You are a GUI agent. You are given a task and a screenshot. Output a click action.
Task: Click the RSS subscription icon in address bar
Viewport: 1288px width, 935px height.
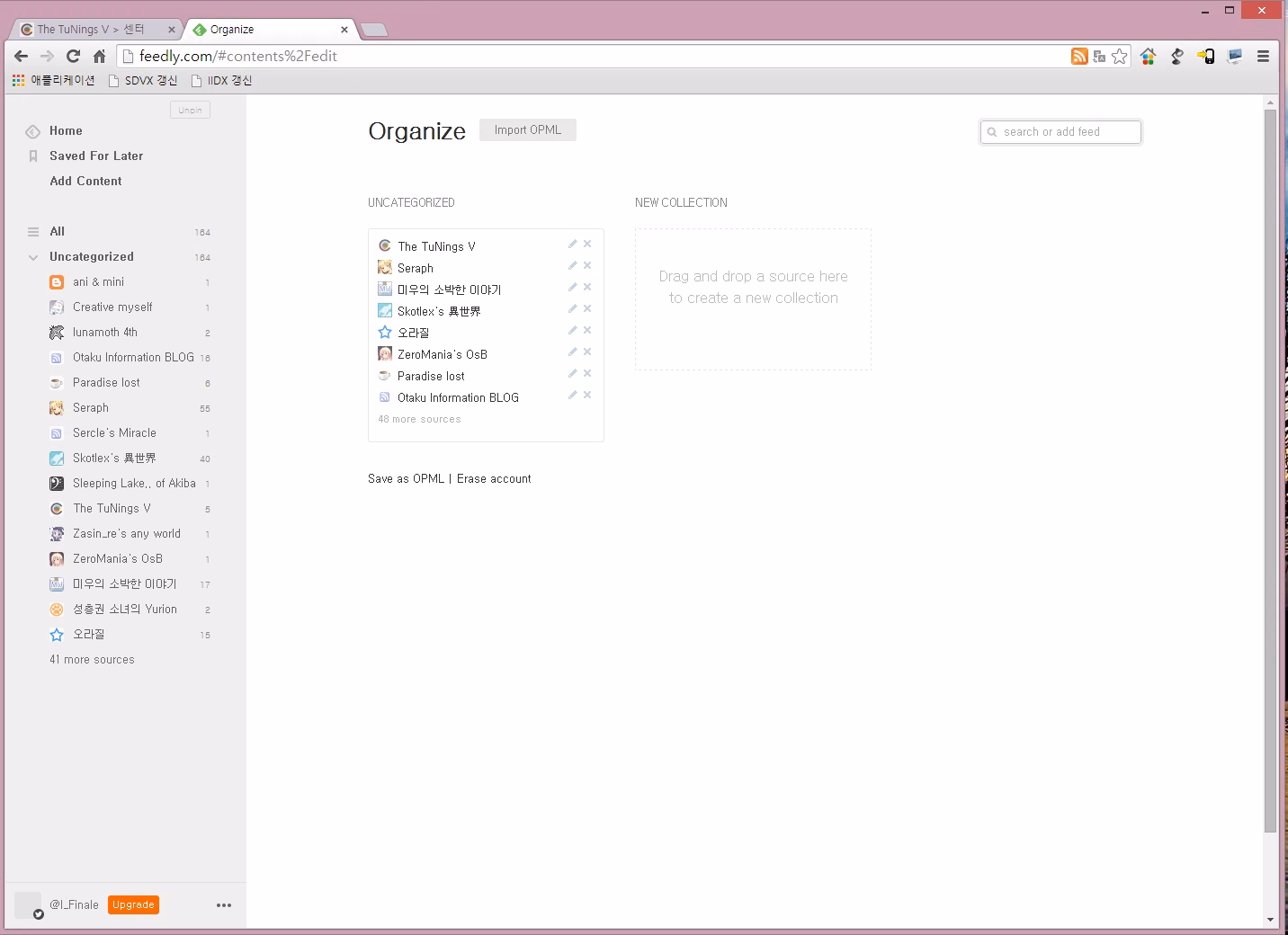[x=1079, y=56]
